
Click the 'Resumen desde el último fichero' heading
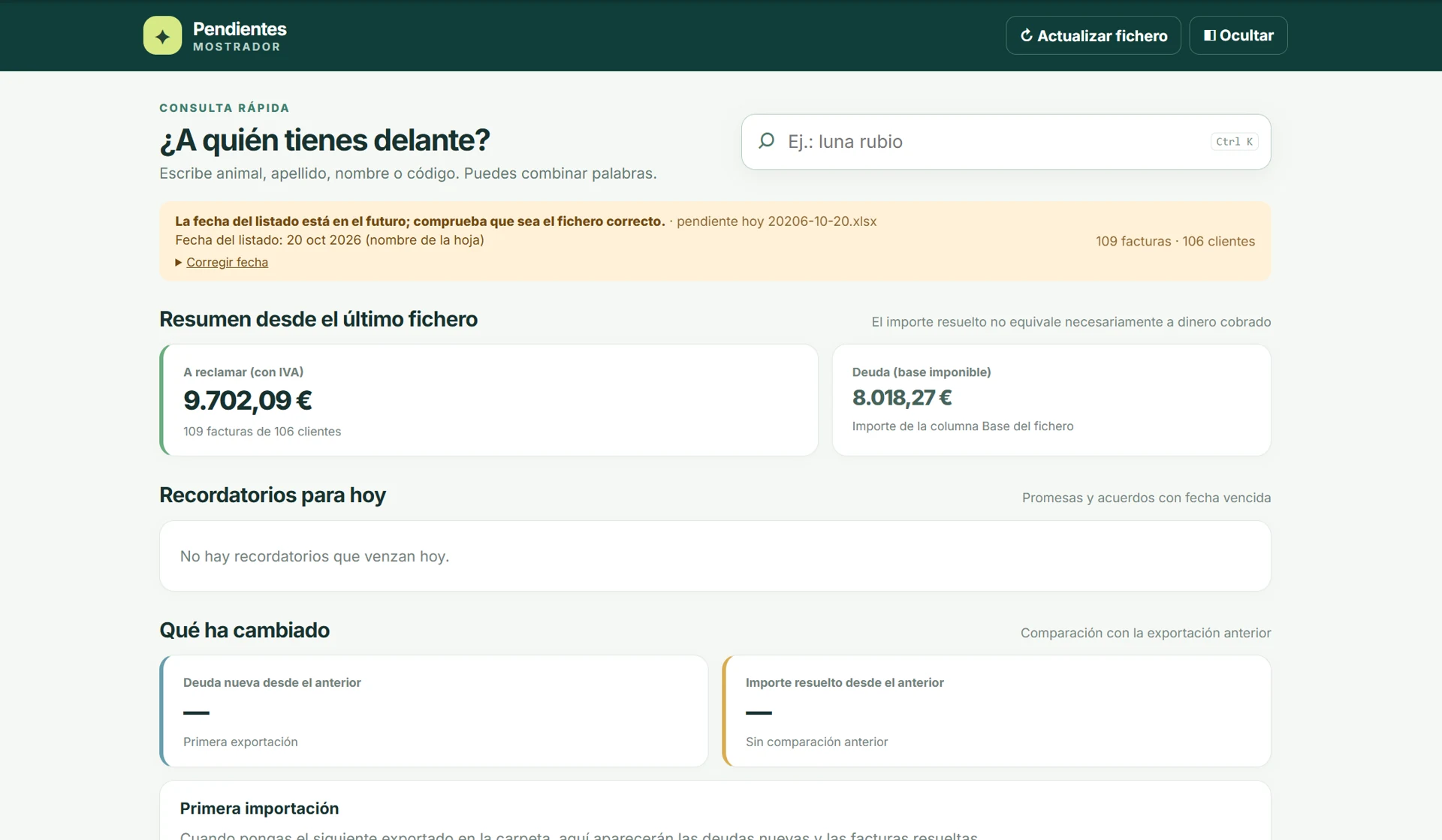318,319
